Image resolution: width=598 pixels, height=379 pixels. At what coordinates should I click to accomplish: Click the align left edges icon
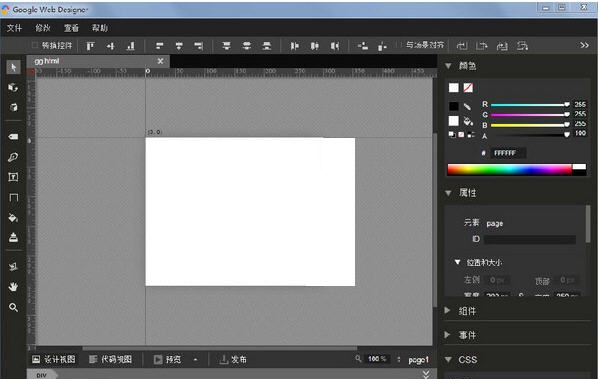coord(159,46)
